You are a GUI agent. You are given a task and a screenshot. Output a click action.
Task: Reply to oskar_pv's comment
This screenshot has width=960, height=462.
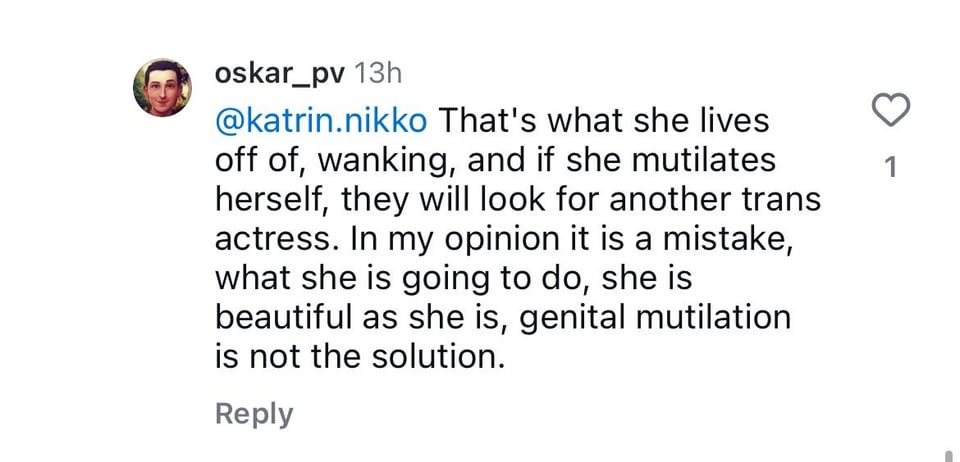[x=254, y=414]
